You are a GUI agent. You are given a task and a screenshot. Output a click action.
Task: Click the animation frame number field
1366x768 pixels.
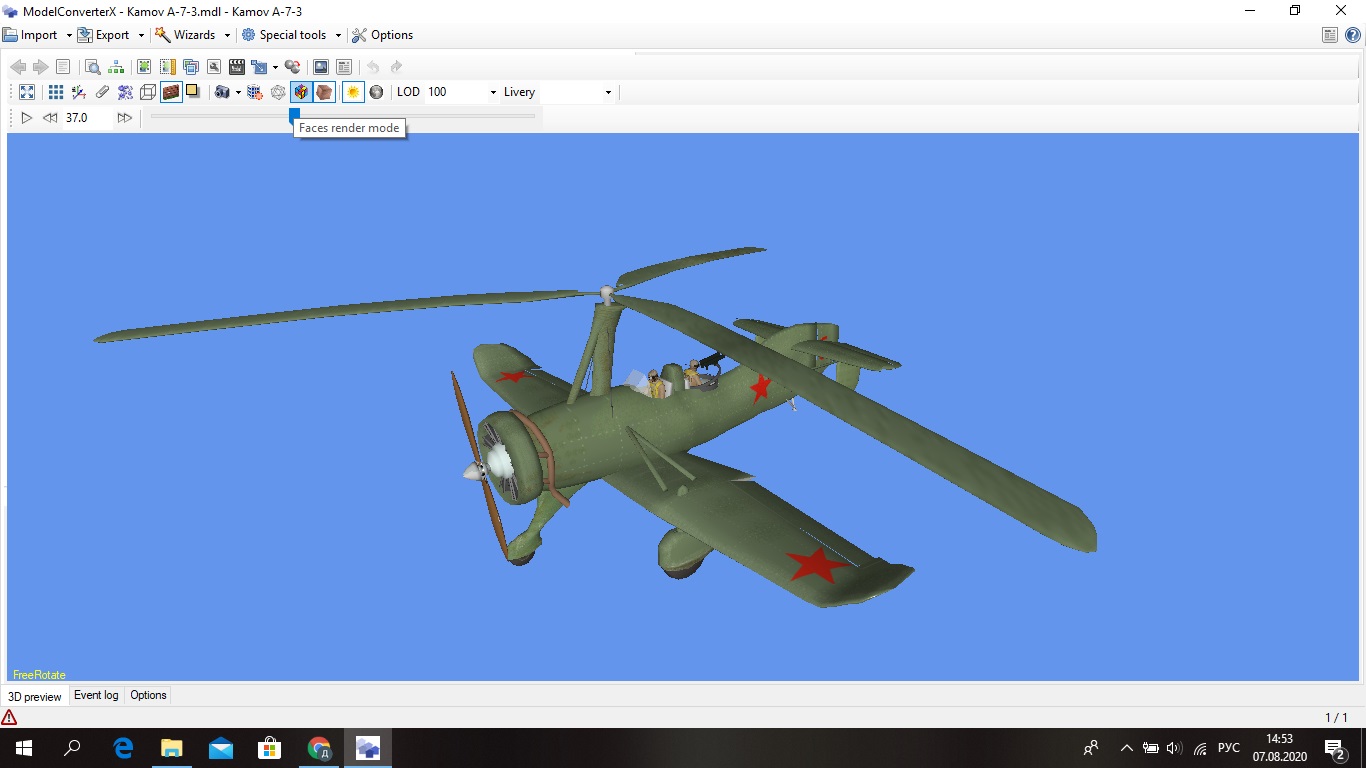click(85, 118)
